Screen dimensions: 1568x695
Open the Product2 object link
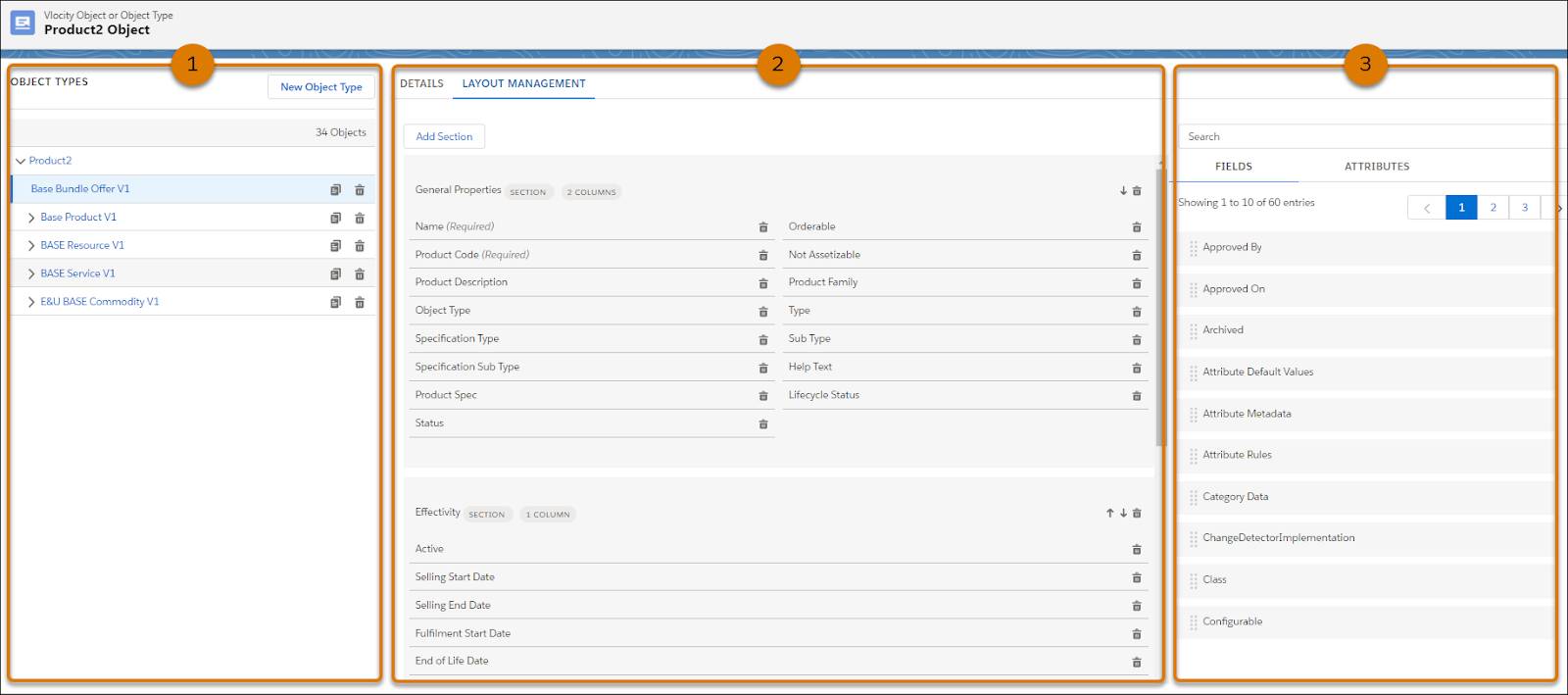pos(50,161)
